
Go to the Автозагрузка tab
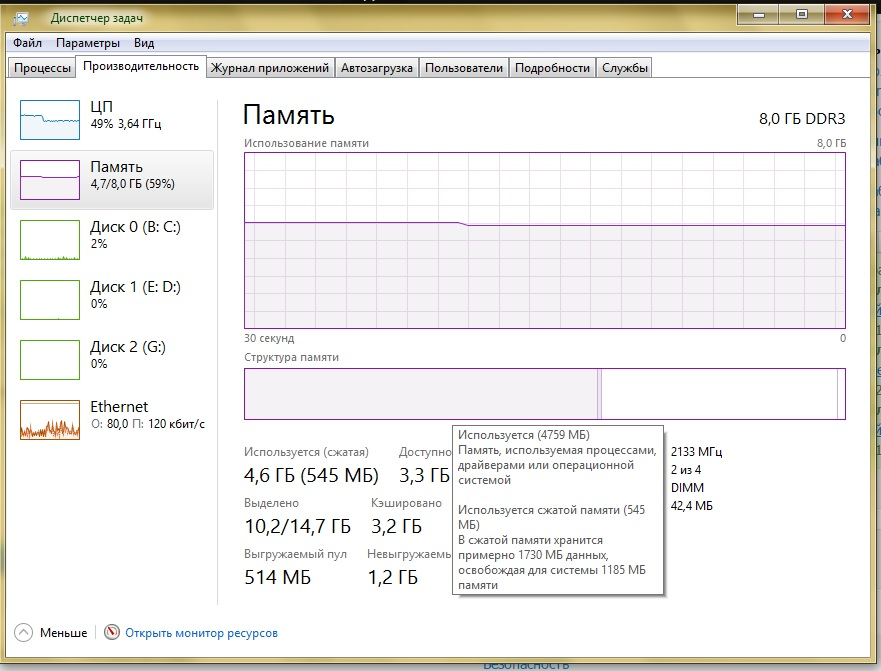(x=376, y=68)
